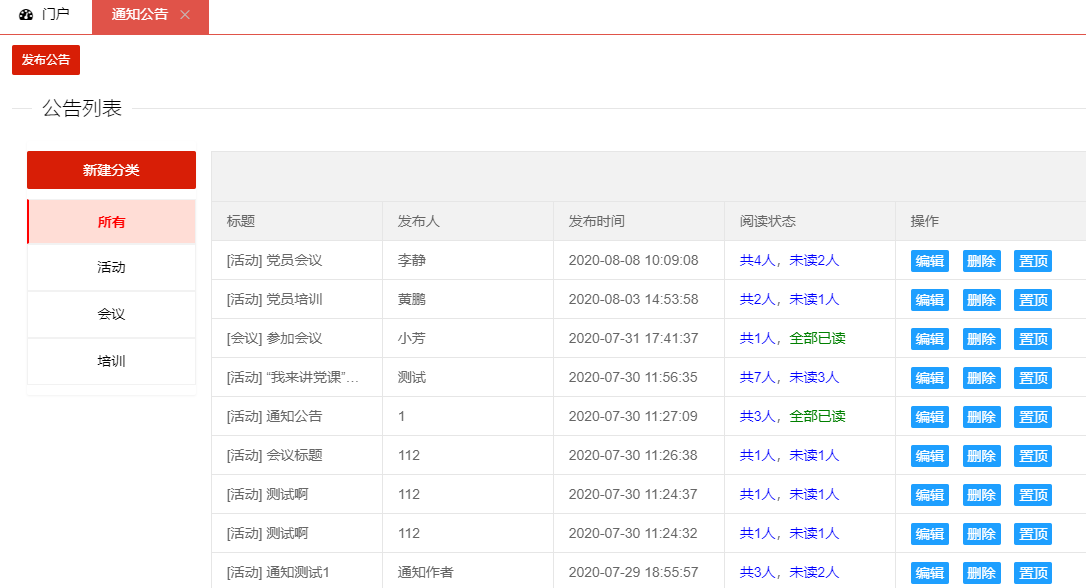Select the 通知公告 tab

[x=139, y=15]
